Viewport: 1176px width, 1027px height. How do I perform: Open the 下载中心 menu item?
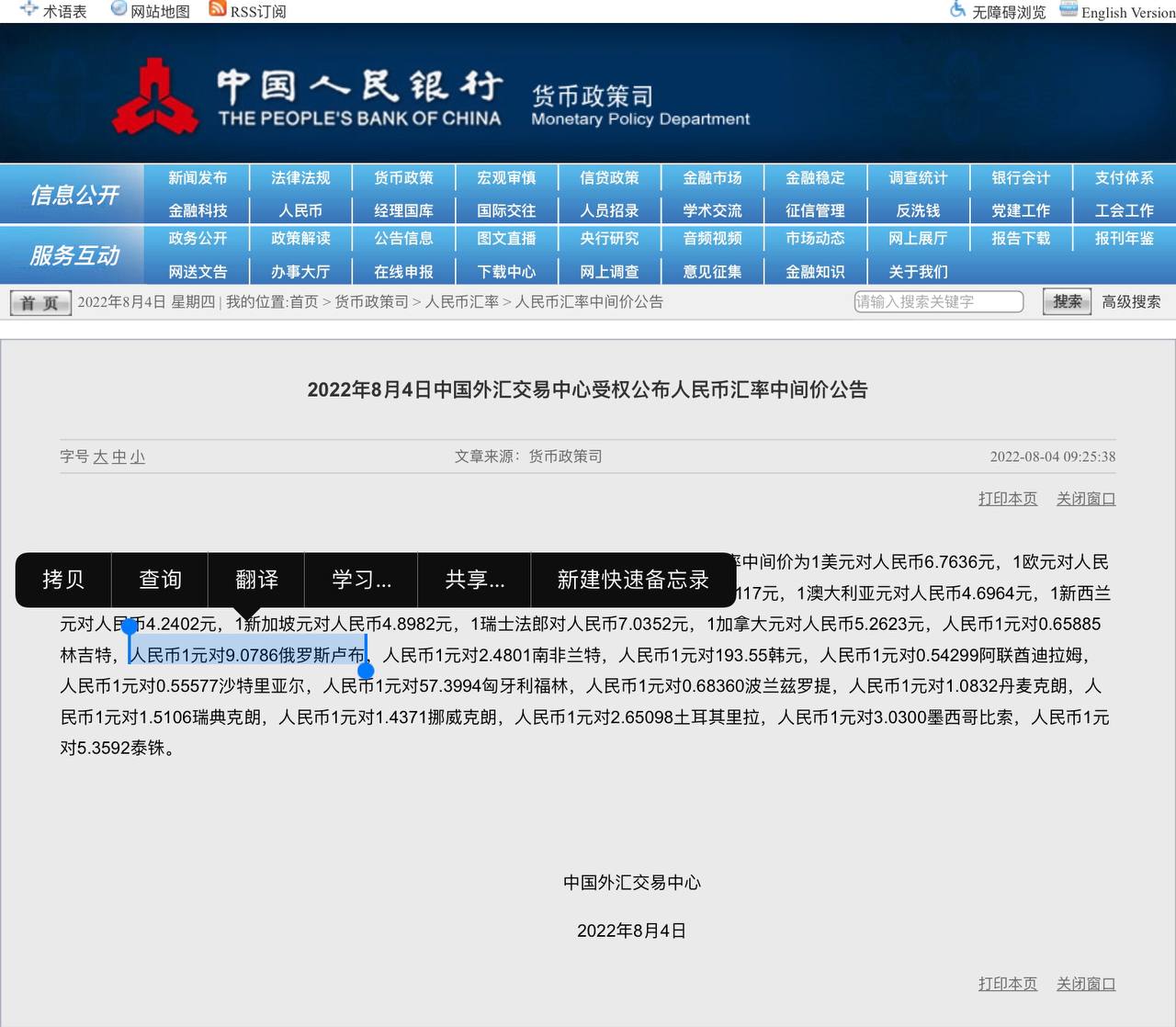[x=506, y=272]
